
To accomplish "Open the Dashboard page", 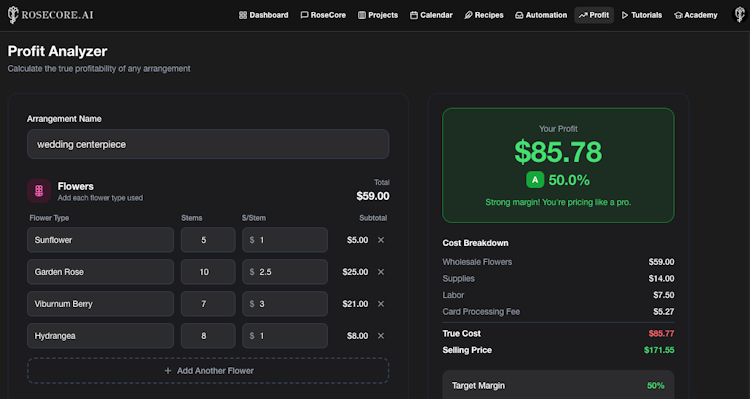I will [264, 15].
